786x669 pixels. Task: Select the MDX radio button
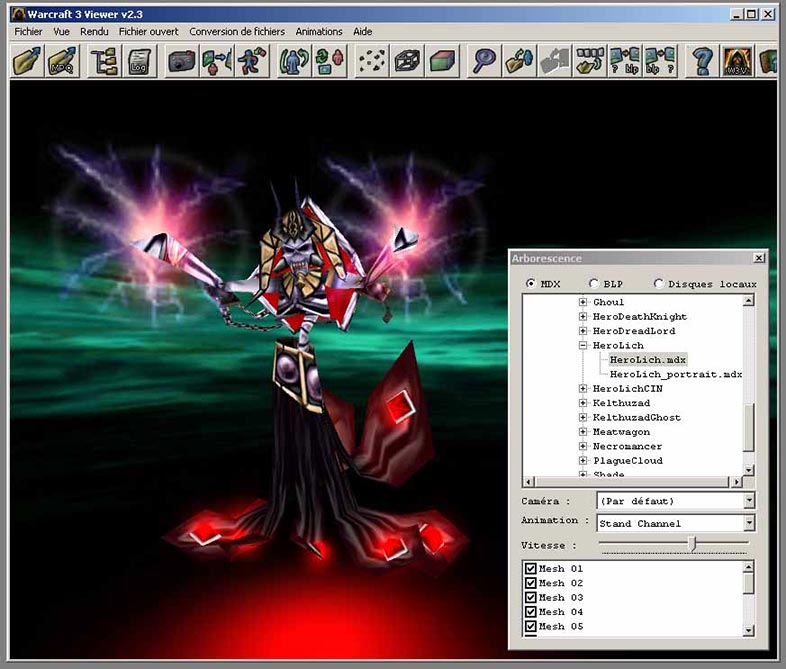[x=530, y=284]
